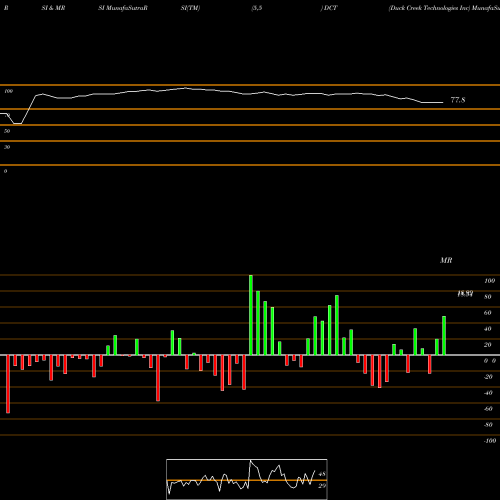The image size is (500, 500).
Task: Click the MR axis label 60
Action: click(x=488, y=313)
